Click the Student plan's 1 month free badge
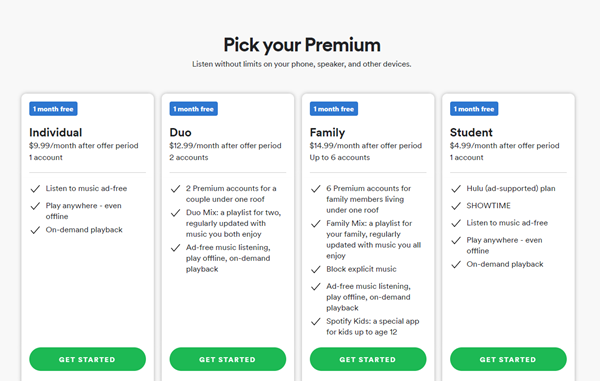 coord(474,109)
